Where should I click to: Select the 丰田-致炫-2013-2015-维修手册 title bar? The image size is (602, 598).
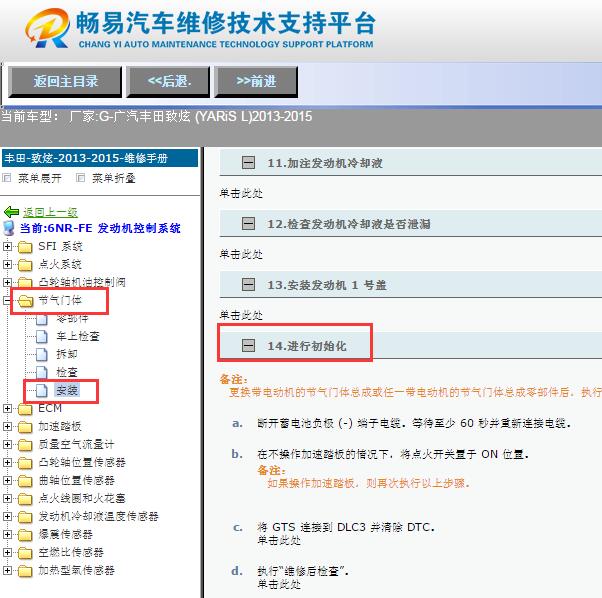(100, 158)
